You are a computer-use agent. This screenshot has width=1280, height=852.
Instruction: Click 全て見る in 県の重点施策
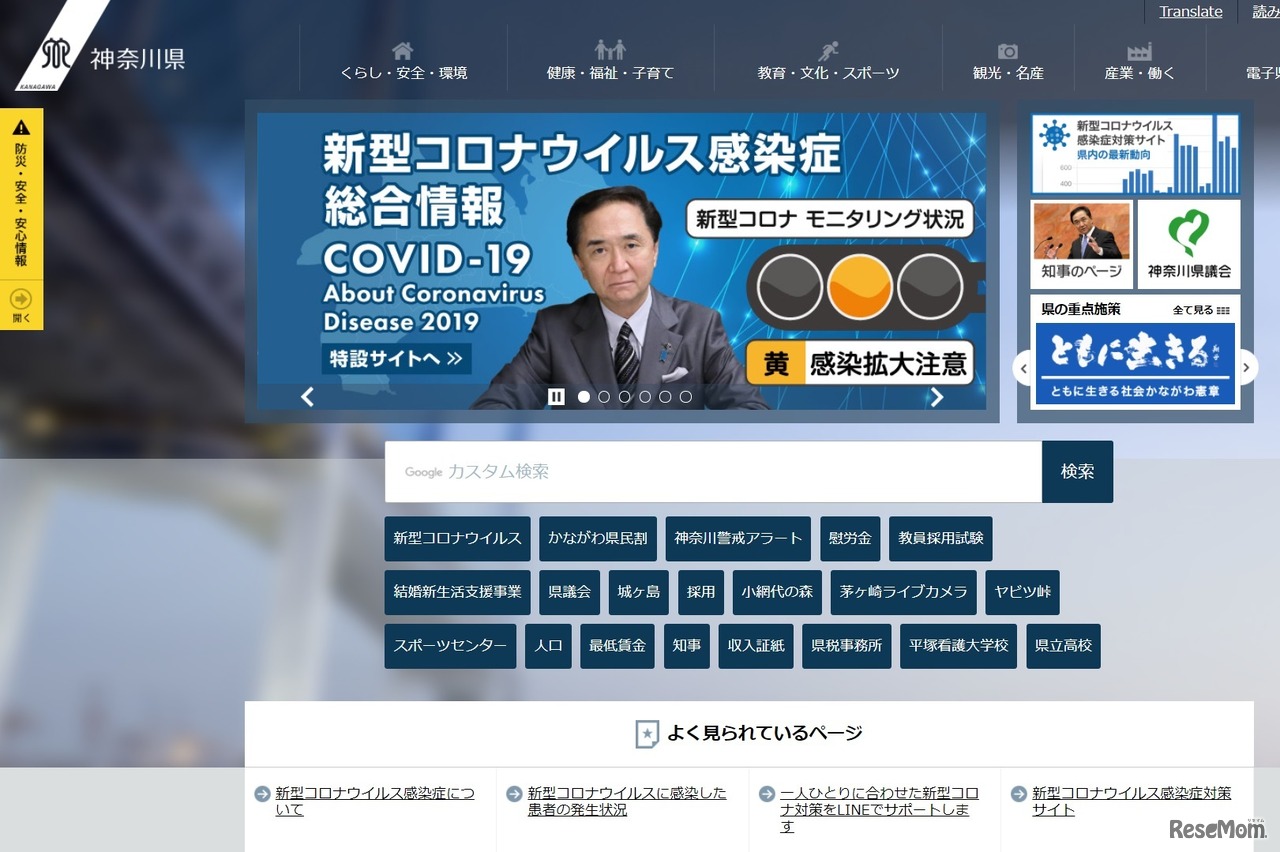point(1200,310)
